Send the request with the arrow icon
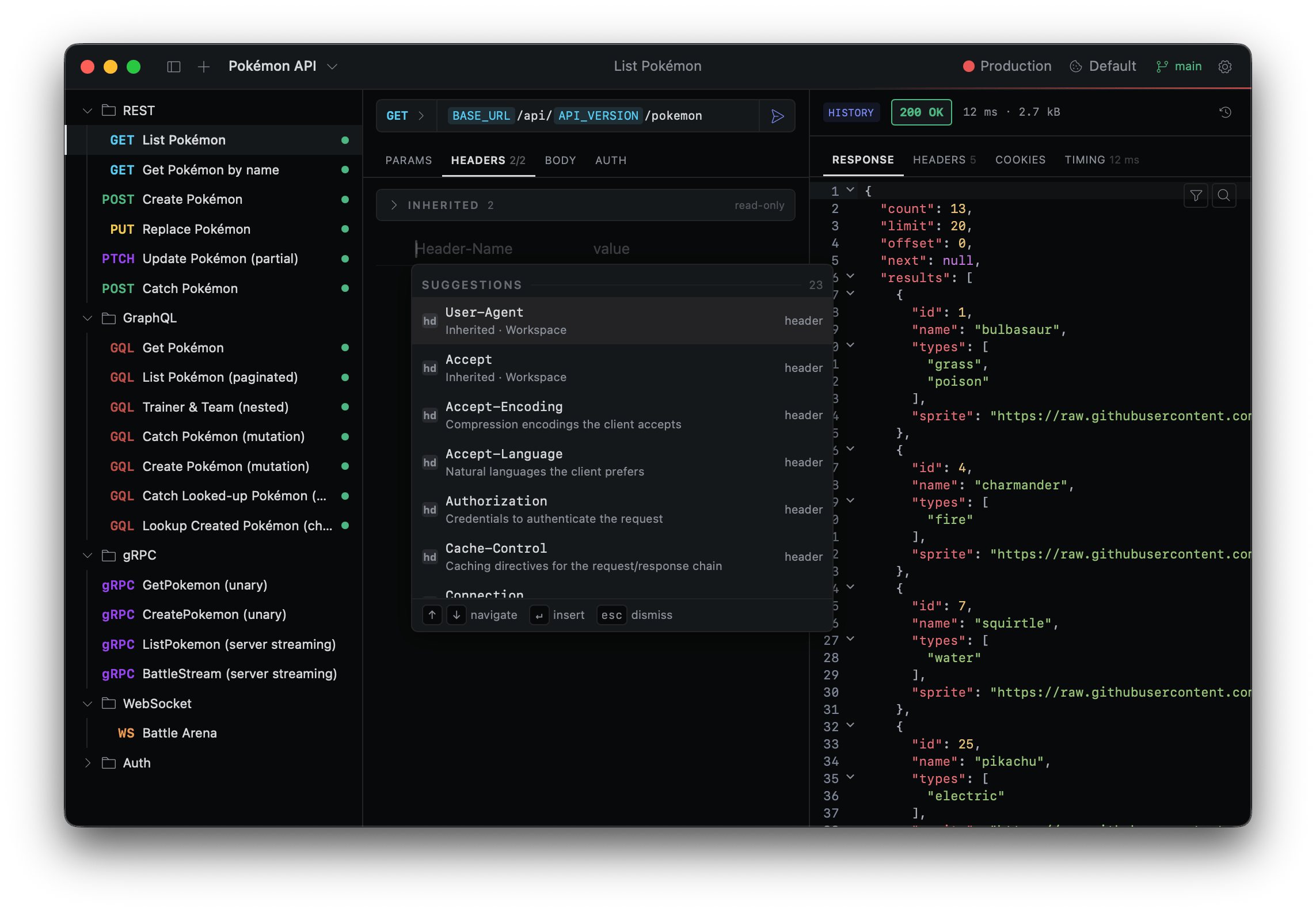This screenshot has width=1316, height=912. point(777,116)
